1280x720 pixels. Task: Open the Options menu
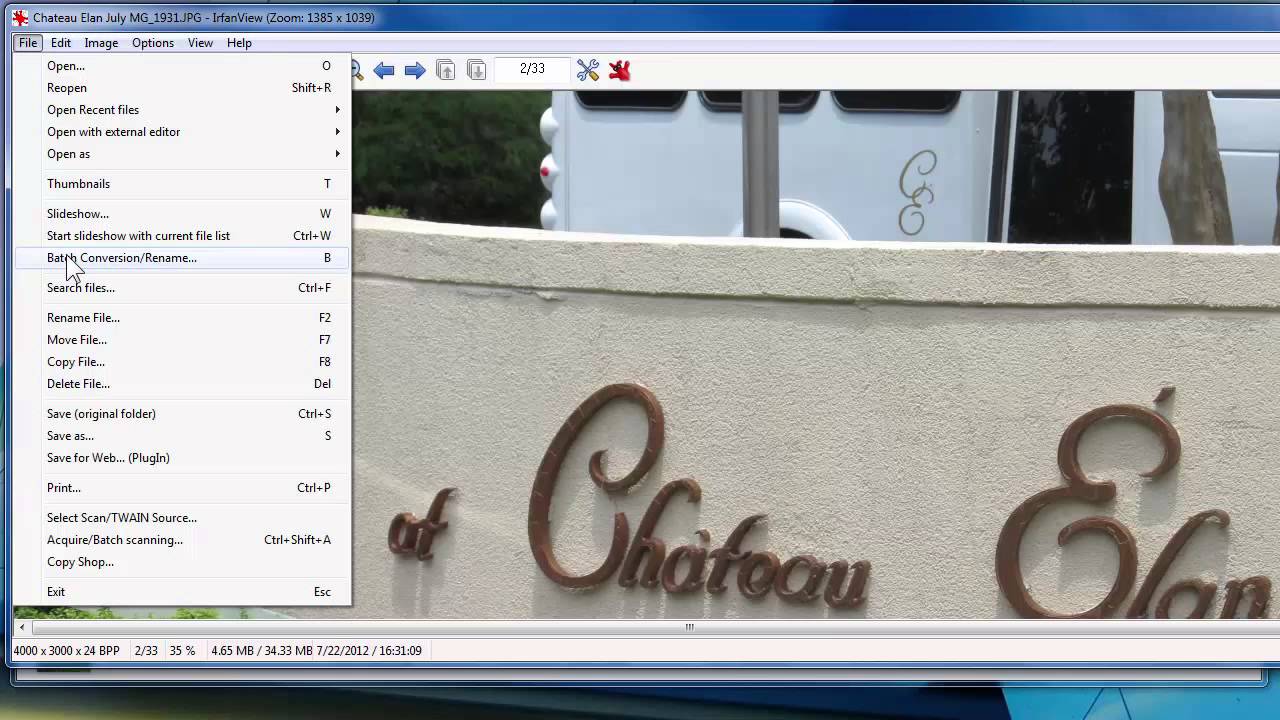(x=153, y=43)
